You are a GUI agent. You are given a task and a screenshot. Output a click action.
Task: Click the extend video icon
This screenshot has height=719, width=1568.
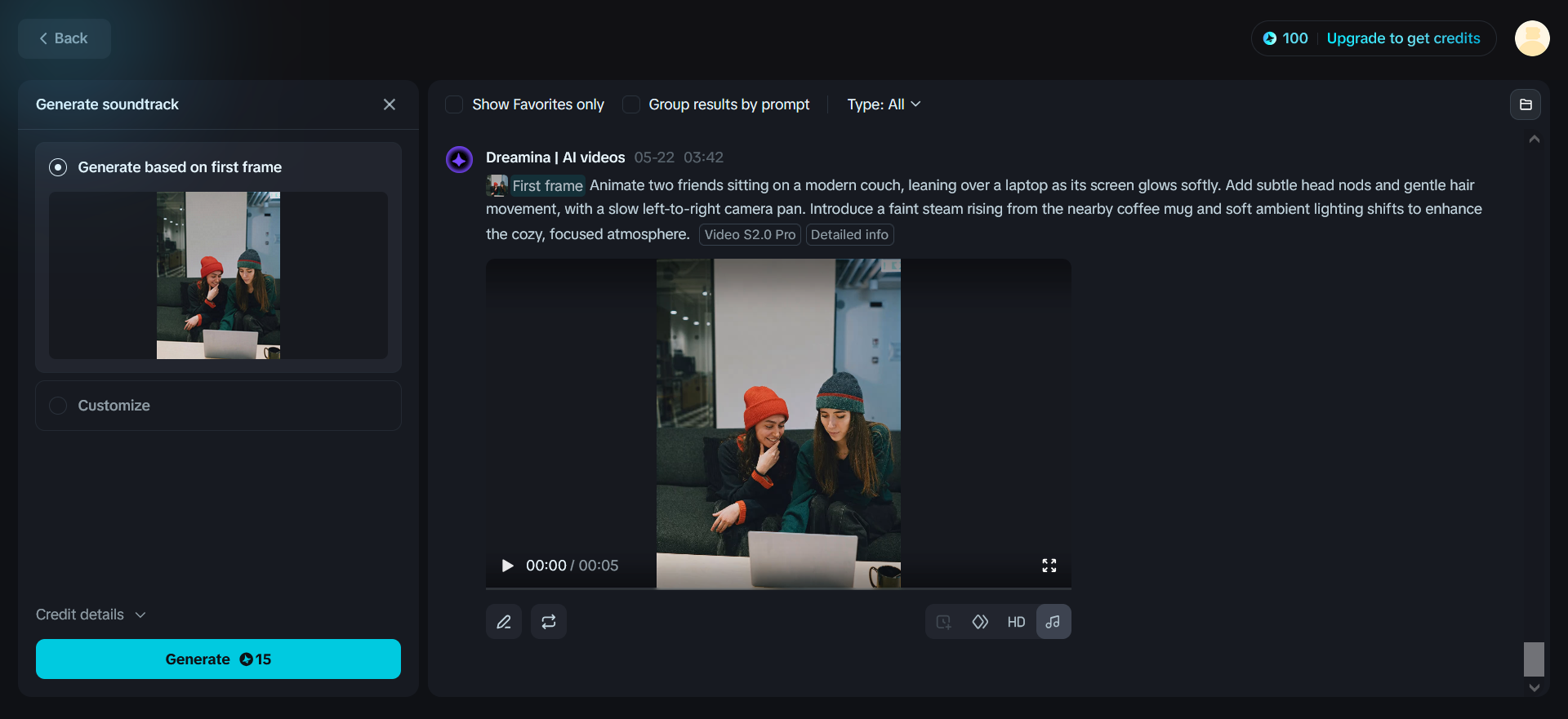tap(944, 622)
